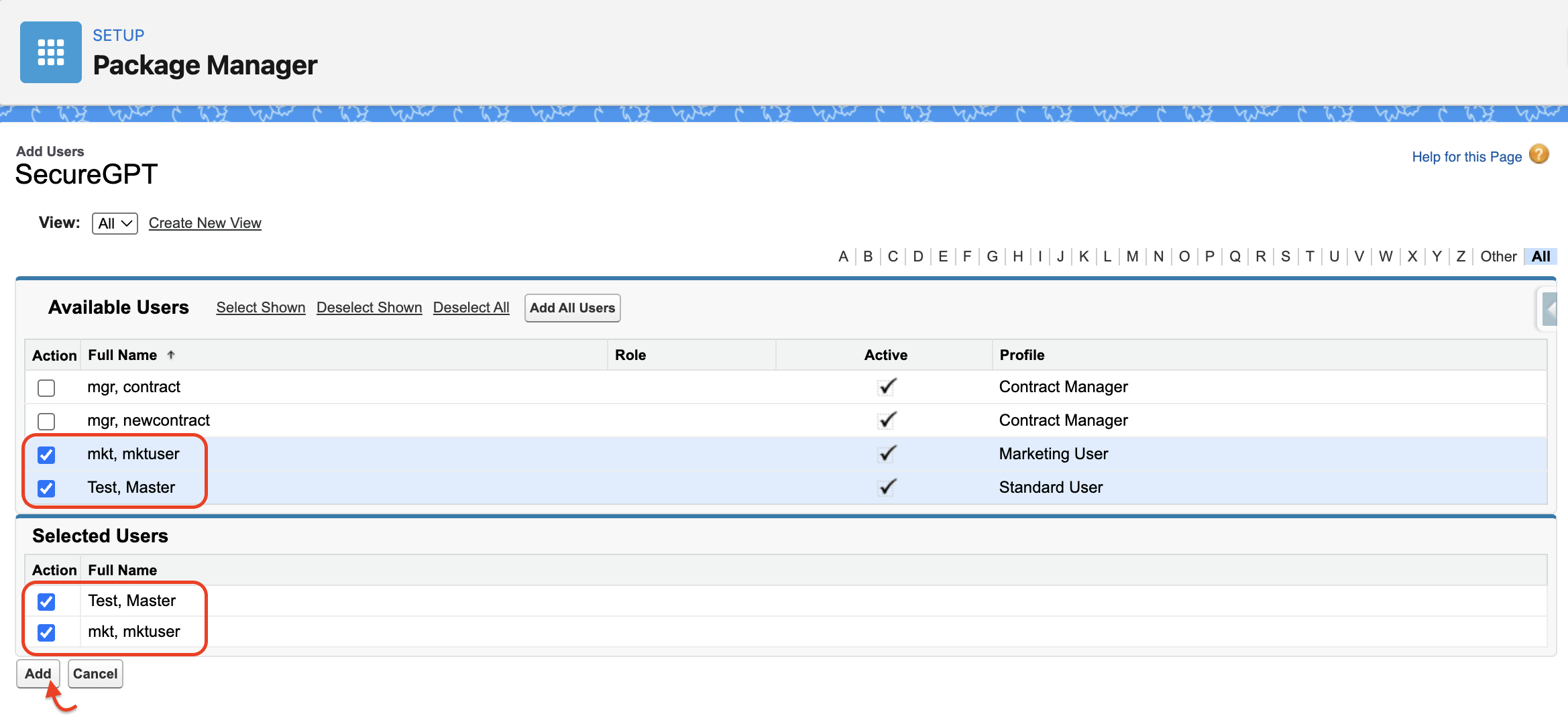The height and width of the screenshot is (716, 1568).
Task: Click the Cancel button
Action: [95, 674]
